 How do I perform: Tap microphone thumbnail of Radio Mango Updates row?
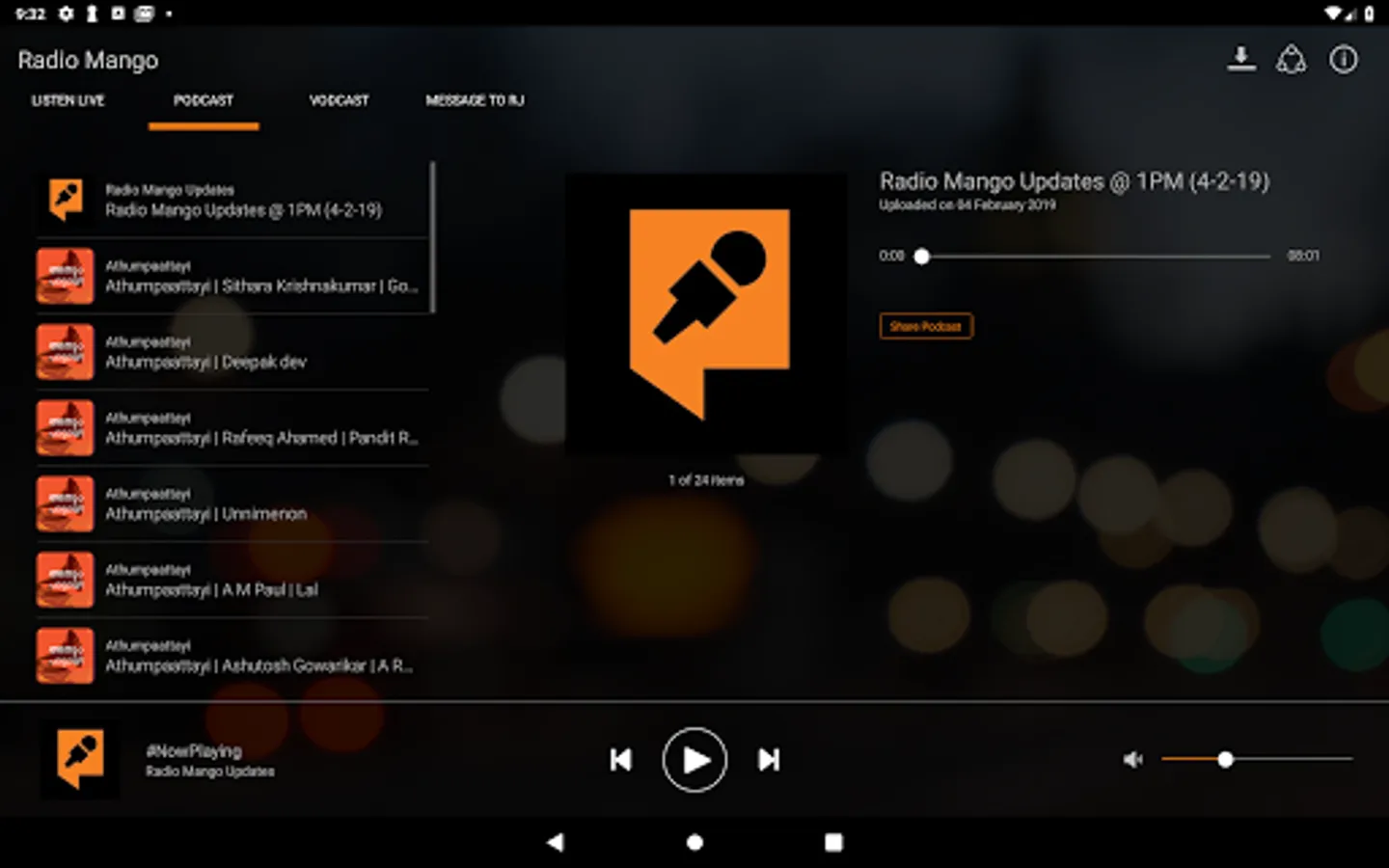66,200
